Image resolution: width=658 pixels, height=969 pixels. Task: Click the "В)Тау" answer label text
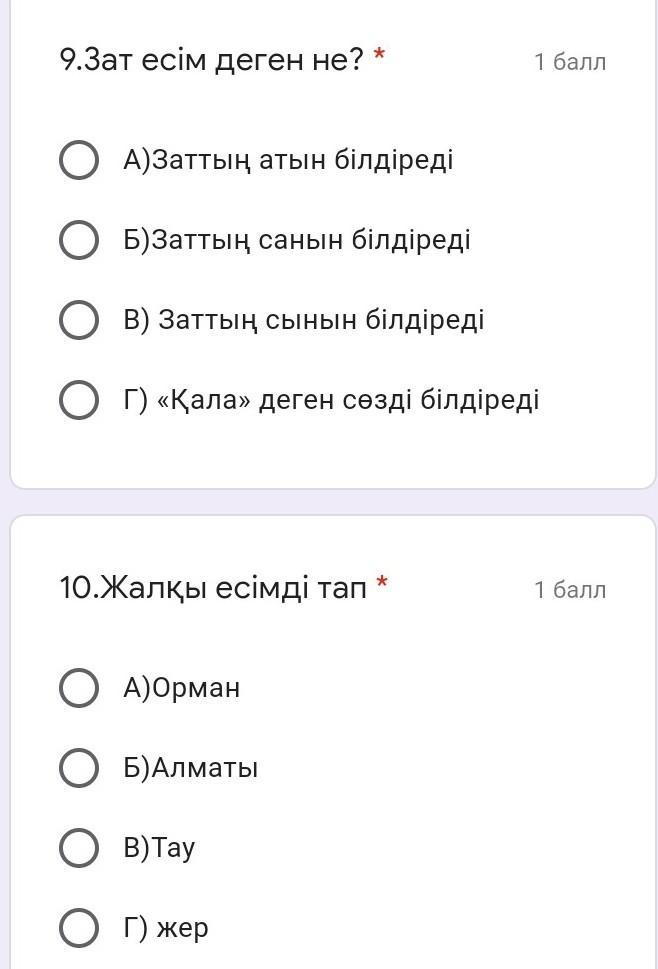[160, 848]
